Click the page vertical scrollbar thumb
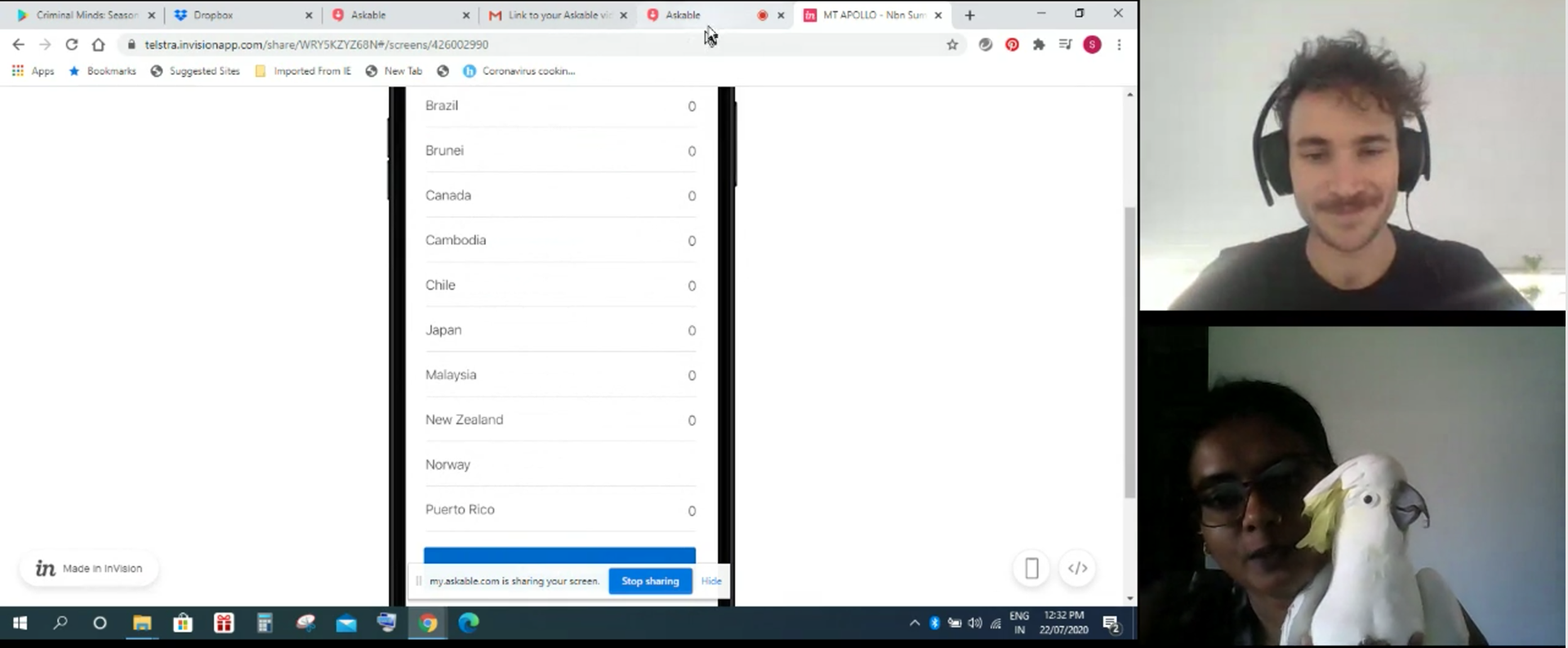Screen dimensions: 1568x648 pos(1130,351)
